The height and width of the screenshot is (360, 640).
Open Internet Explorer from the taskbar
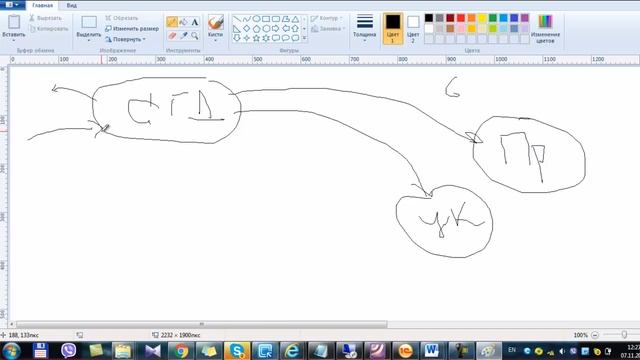[292, 351]
